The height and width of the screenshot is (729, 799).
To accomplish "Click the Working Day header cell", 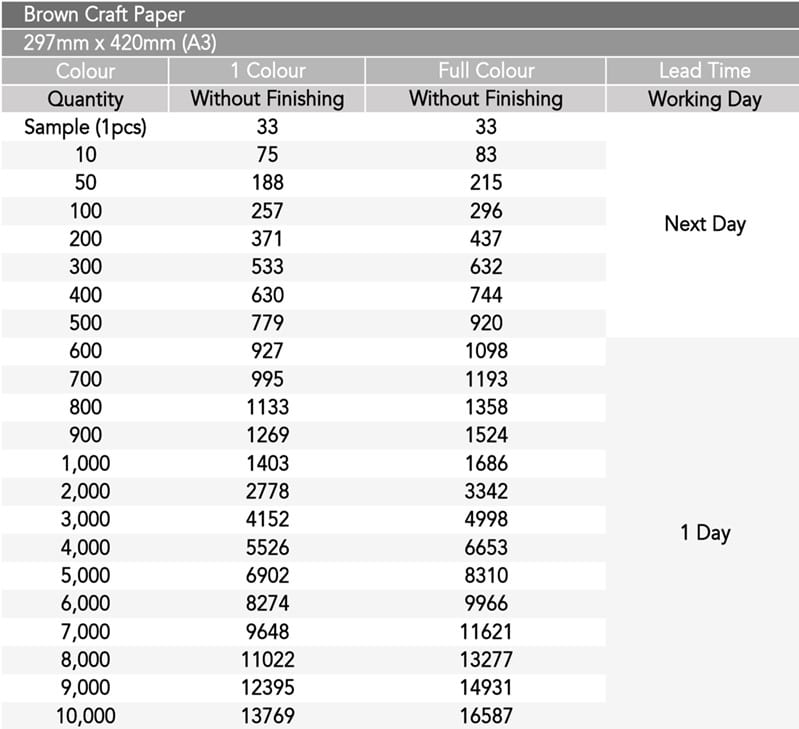I will coord(704,99).
